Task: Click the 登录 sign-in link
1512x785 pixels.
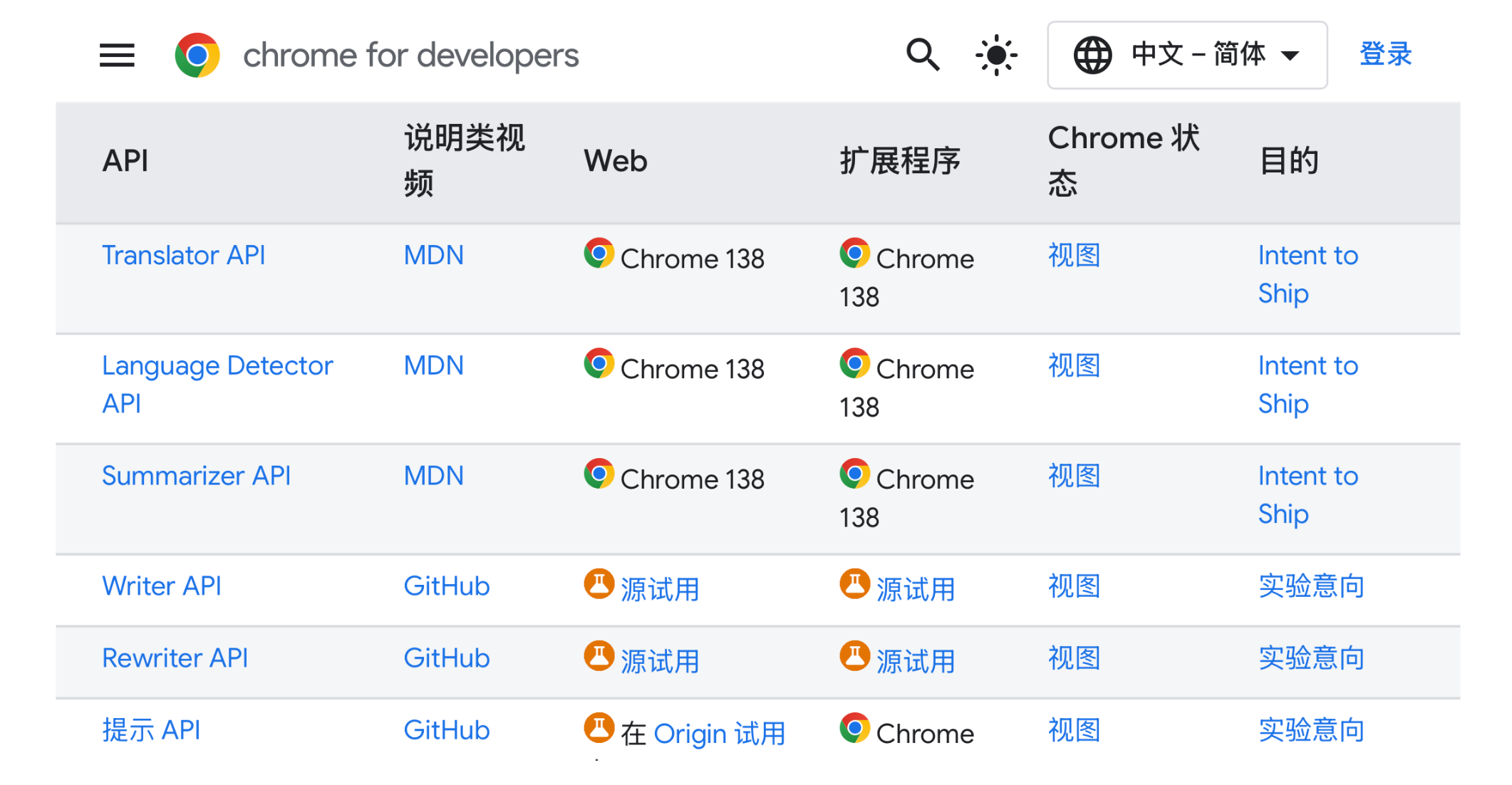Action: [1384, 55]
